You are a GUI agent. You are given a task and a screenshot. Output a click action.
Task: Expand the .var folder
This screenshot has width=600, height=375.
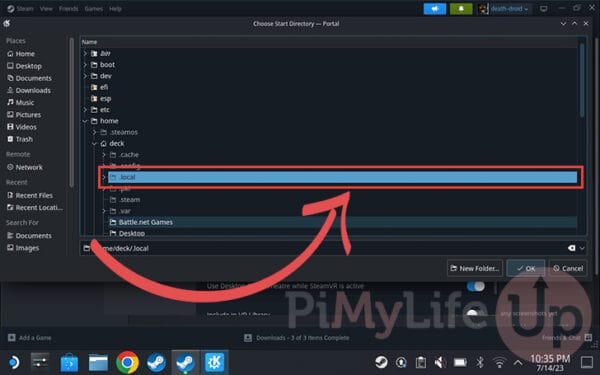tap(104, 211)
